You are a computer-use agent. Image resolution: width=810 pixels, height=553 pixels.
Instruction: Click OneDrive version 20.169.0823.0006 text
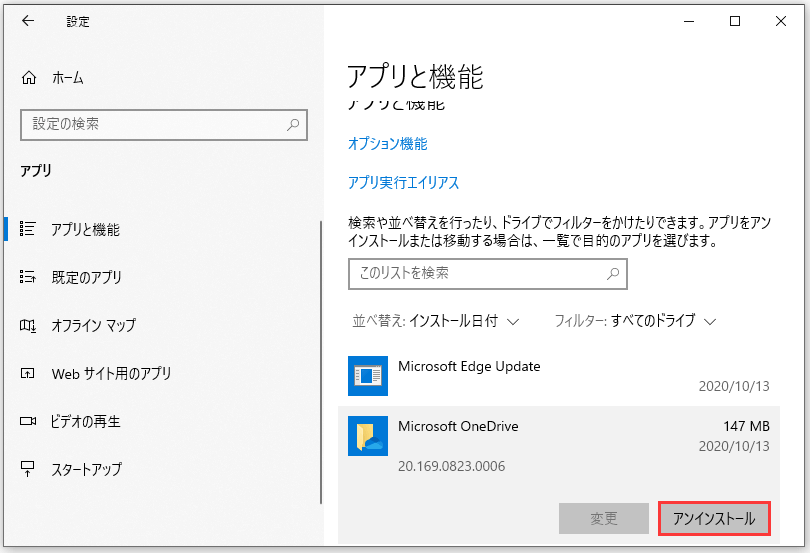[x=451, y=466]
